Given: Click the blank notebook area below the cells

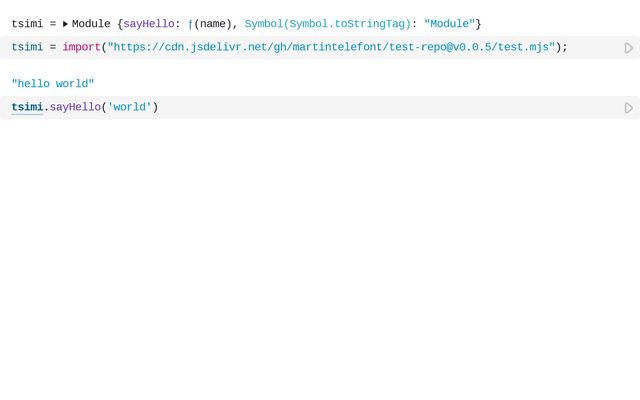Looking at the screenshot, I should [320, 260].
